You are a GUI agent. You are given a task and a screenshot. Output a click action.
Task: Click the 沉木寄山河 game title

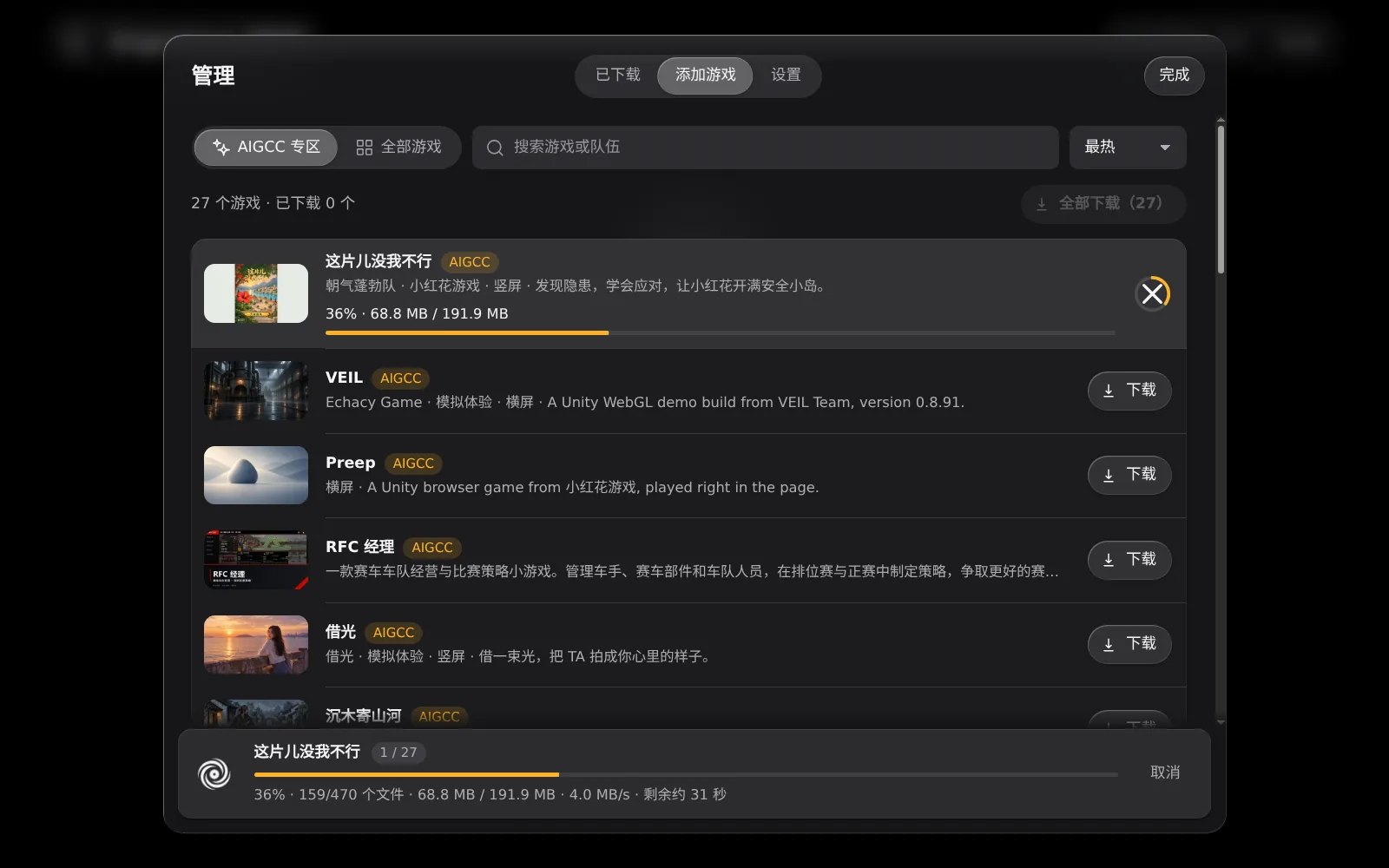[x=363, y=716]
